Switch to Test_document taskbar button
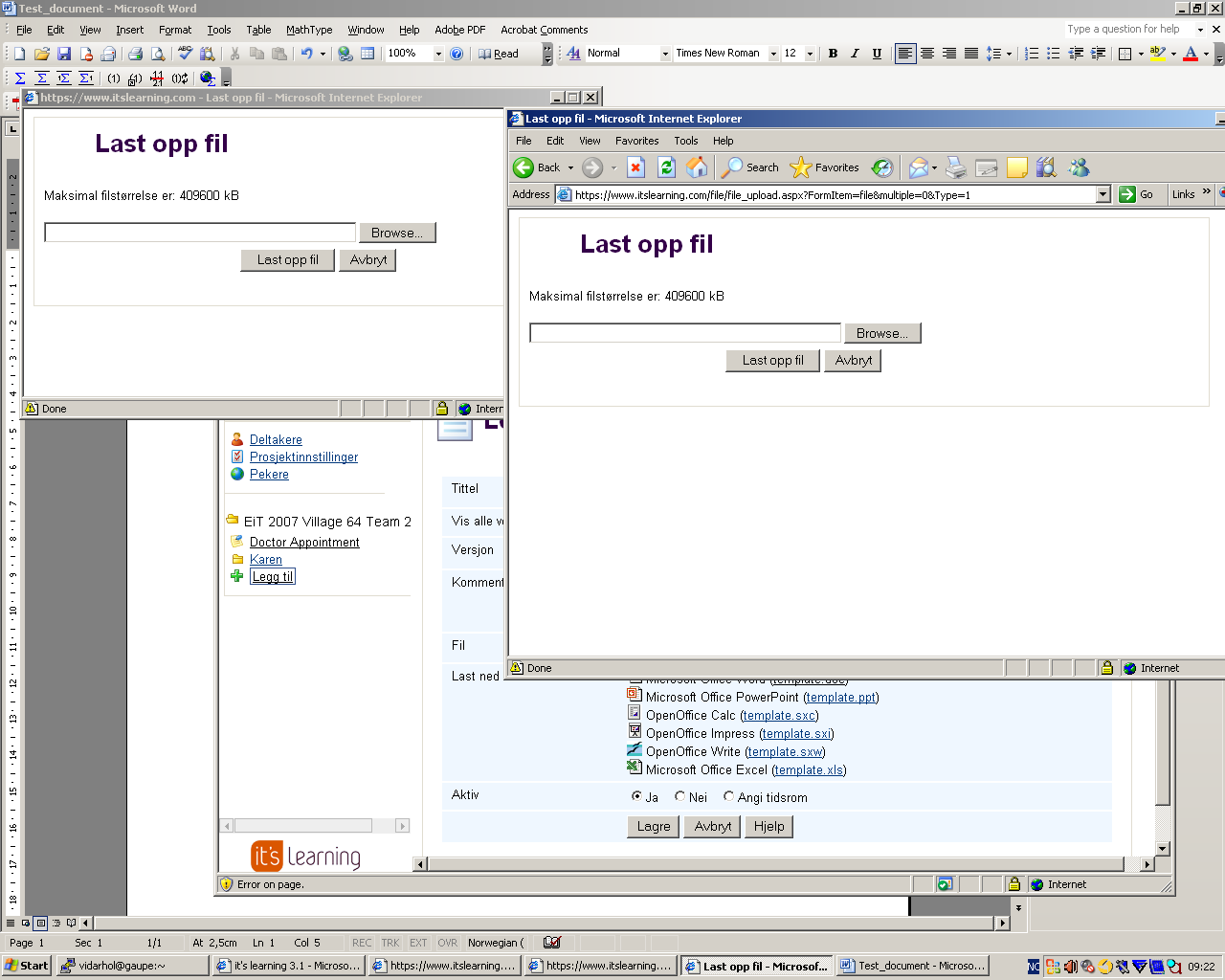1225x980 pixels. pos(913,966)
